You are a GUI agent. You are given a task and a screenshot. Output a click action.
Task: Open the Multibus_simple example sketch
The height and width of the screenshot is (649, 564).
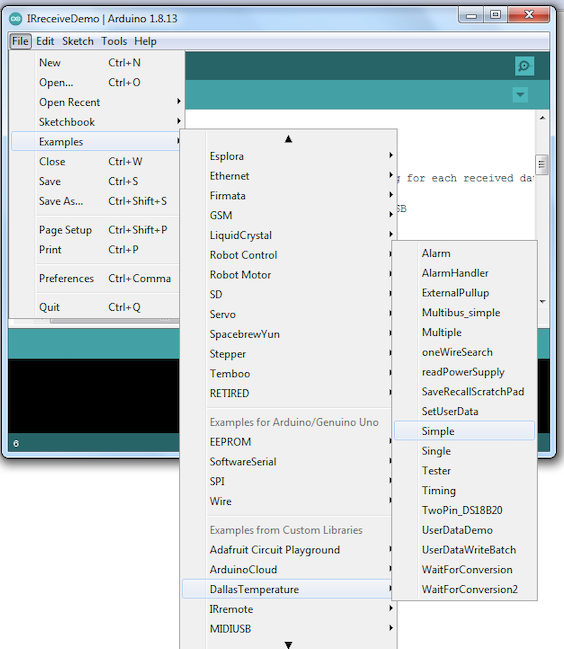465,312
